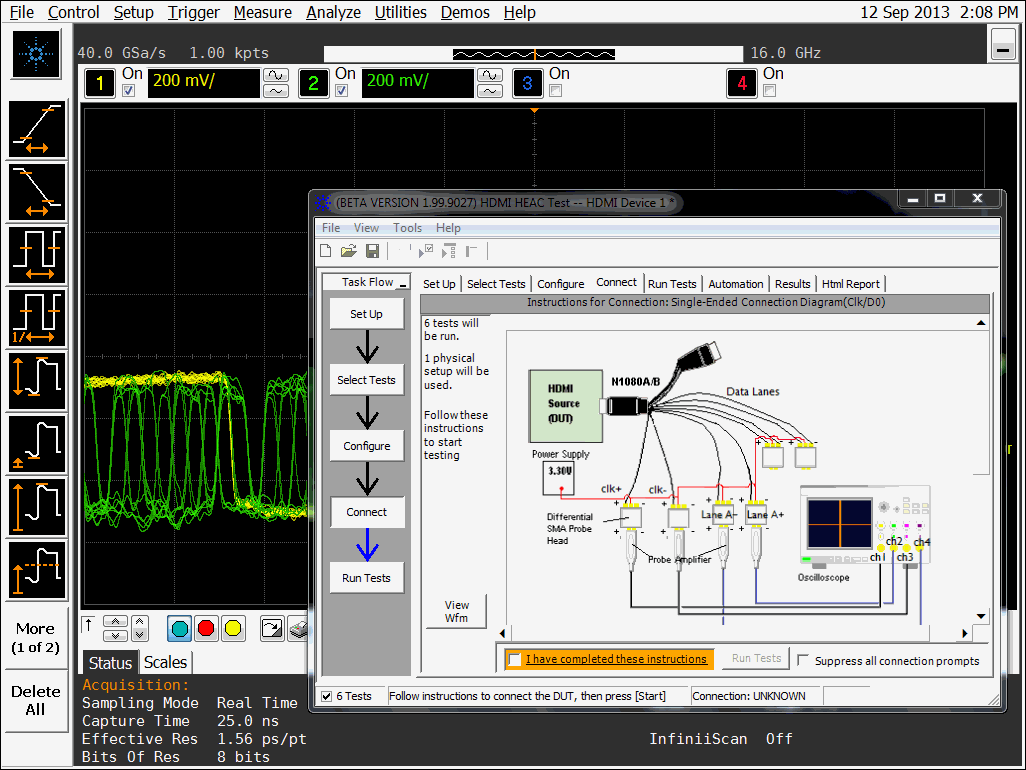Click the Agilent logo icon

[x=37, y=54]
